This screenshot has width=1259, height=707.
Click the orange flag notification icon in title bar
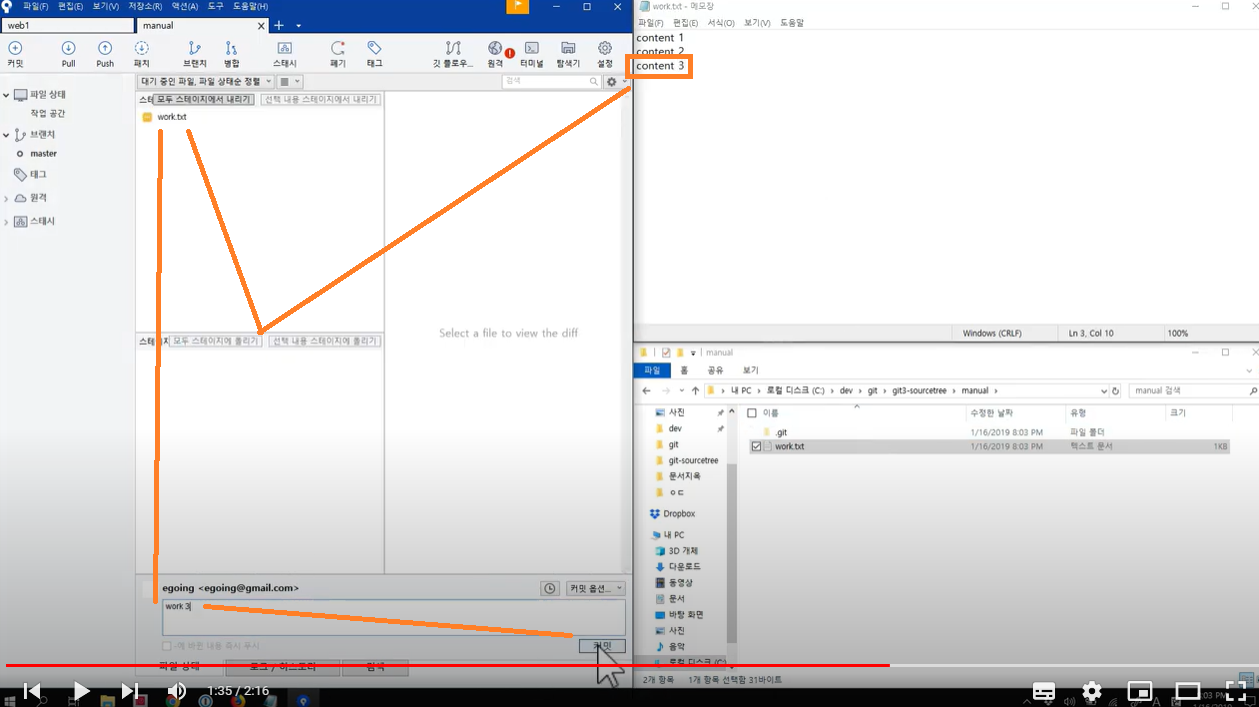coord(517,7)
